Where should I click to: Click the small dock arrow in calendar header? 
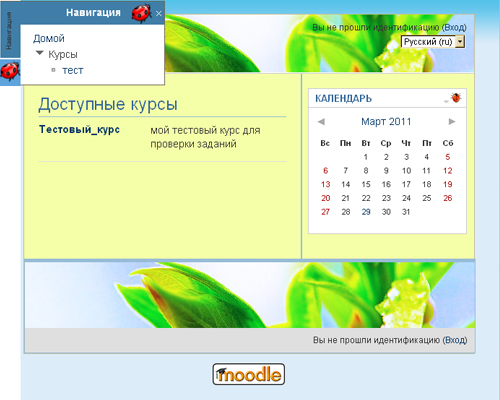pyautogui.click(x=446, y=101)
